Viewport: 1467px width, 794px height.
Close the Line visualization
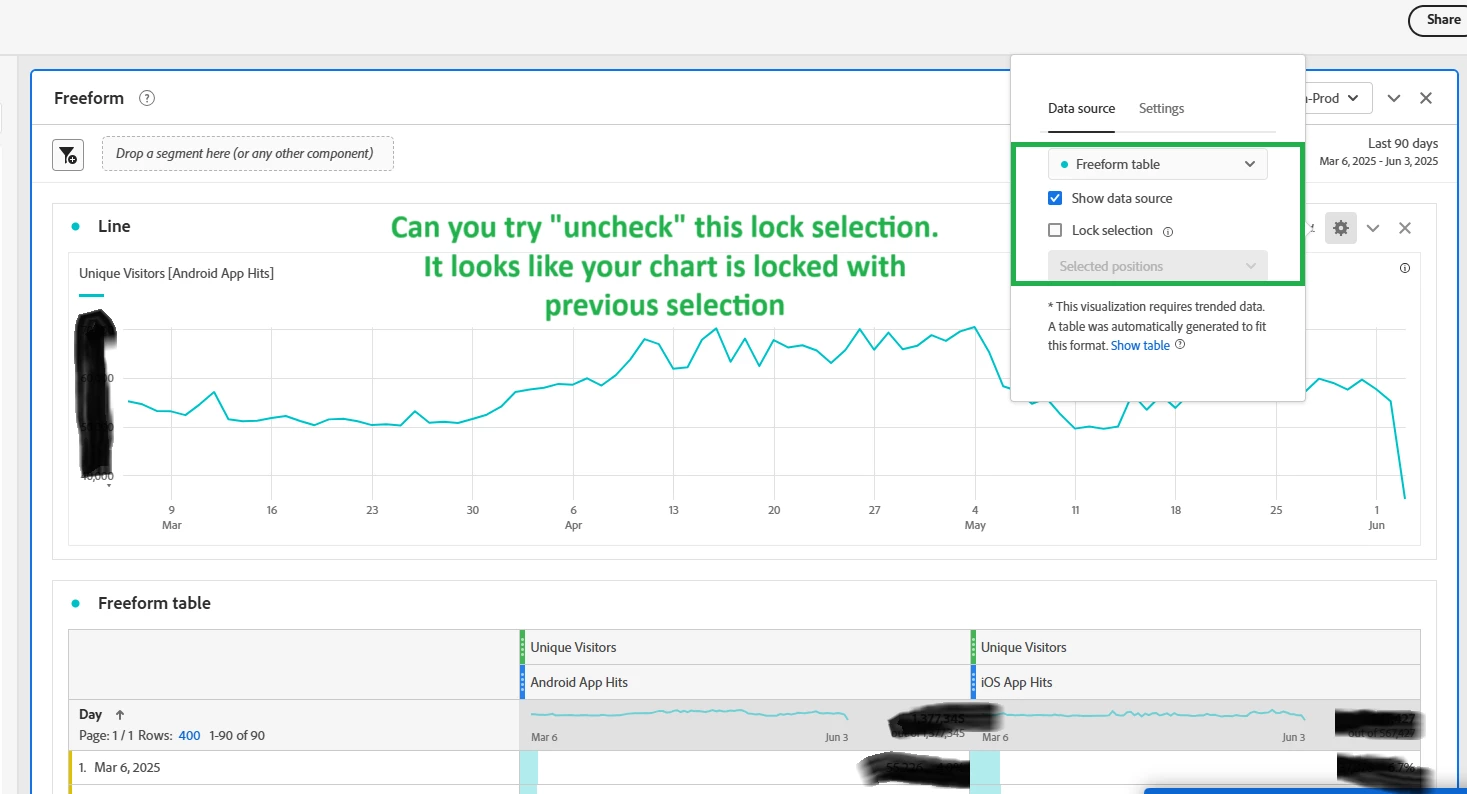click(1405, 228)
